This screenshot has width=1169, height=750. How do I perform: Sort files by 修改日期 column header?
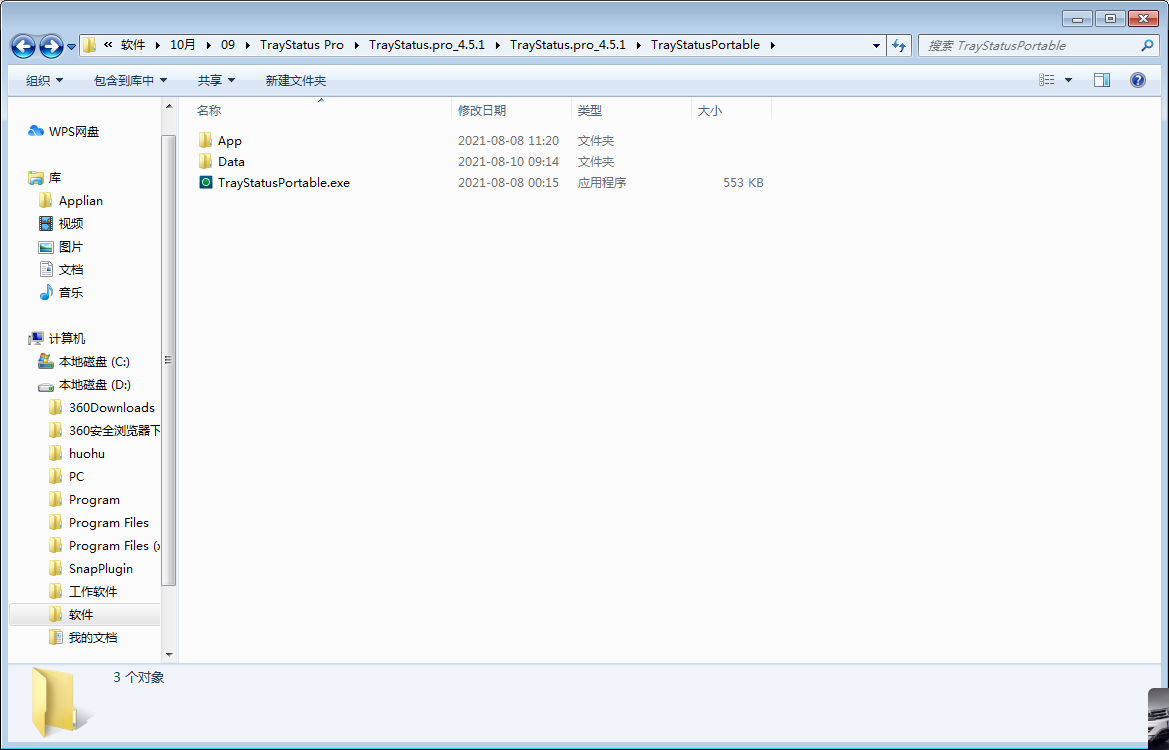482,110
